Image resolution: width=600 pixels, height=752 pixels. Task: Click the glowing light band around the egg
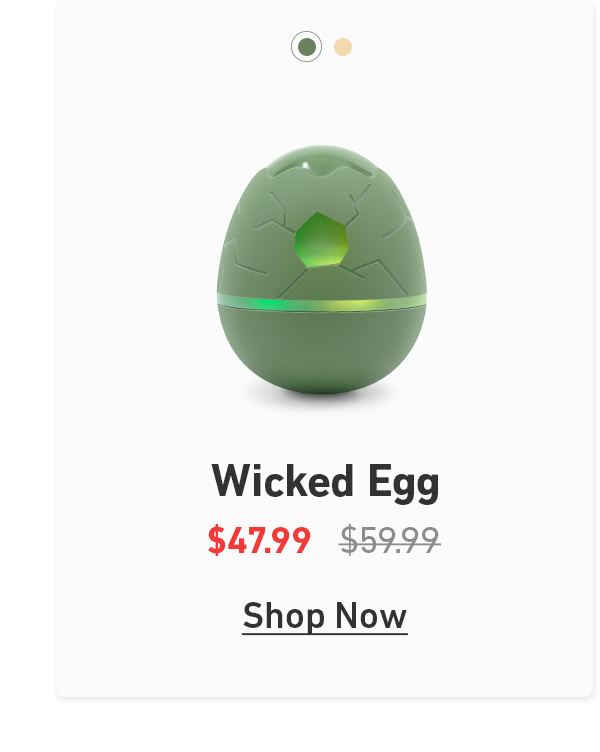pyautogui.click(x=322, y=303)
